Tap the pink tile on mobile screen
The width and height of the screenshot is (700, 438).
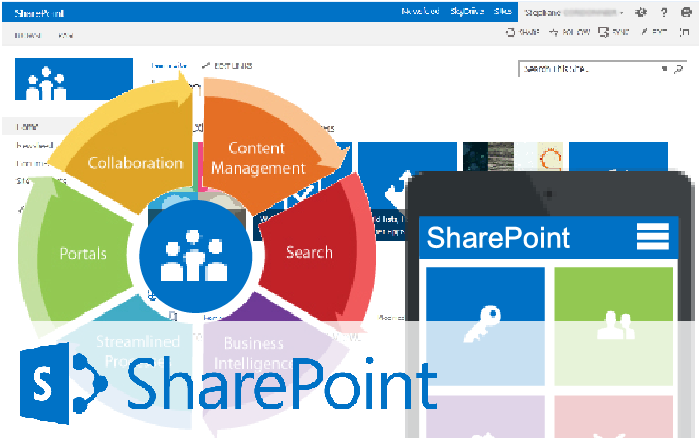pyautogui.click(x=613, y=417)
